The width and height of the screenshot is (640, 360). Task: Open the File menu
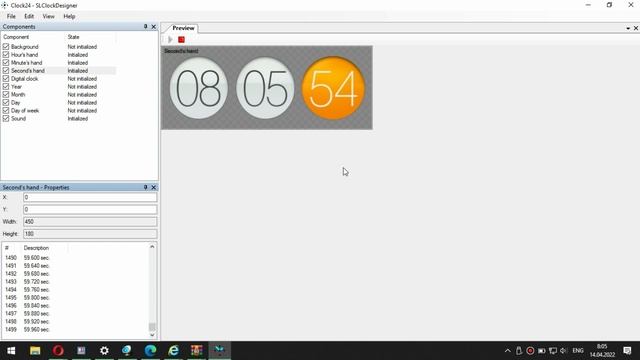pos(11,16)
